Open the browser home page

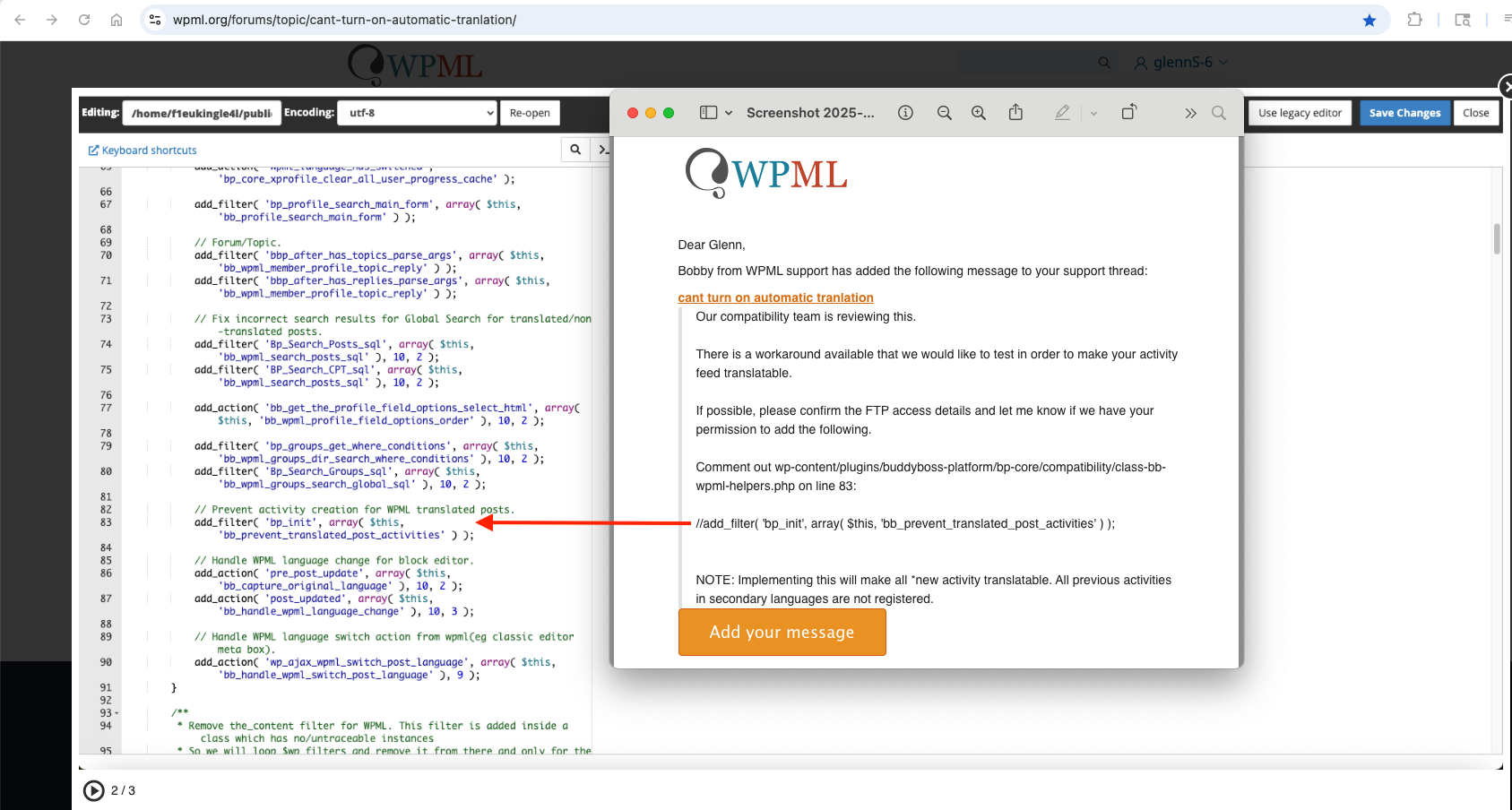(117, 20)
